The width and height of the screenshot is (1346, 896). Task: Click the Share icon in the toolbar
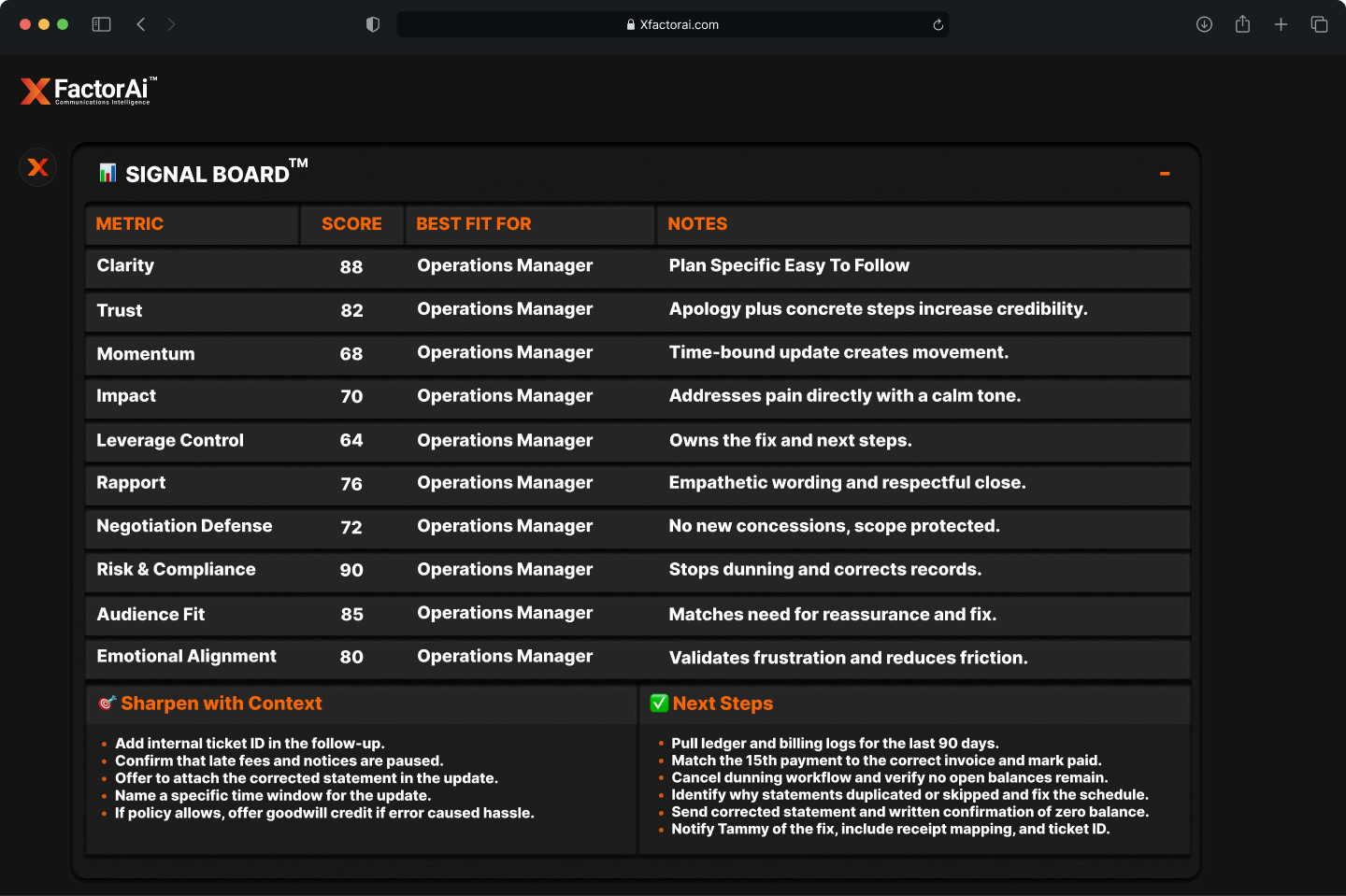1242,24
